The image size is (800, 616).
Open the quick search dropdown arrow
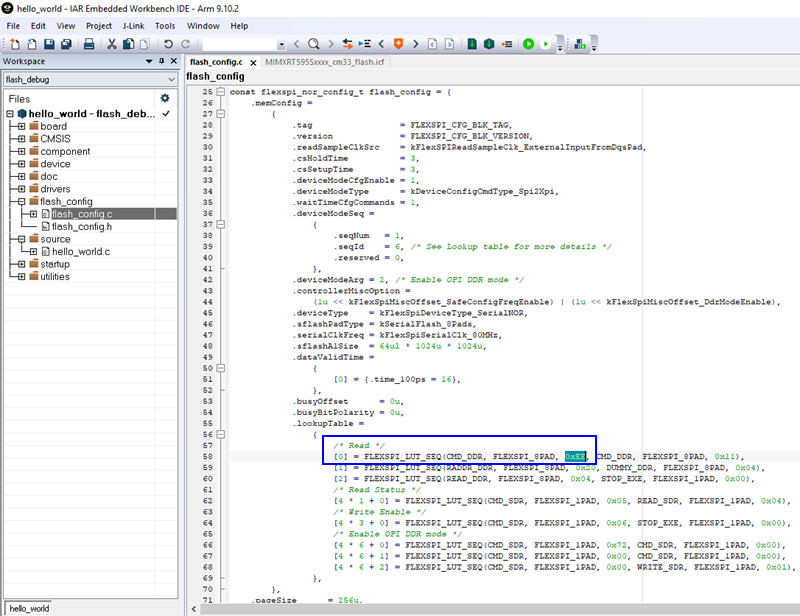coord(281,45)
